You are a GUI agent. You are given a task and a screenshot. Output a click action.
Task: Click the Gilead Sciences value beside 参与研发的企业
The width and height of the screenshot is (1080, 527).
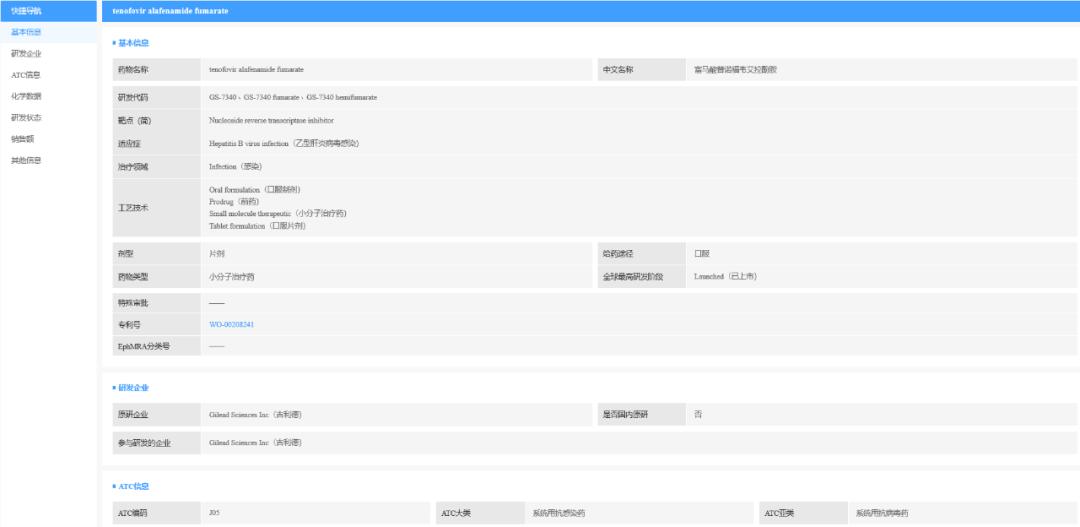click(x=255, y=442)
